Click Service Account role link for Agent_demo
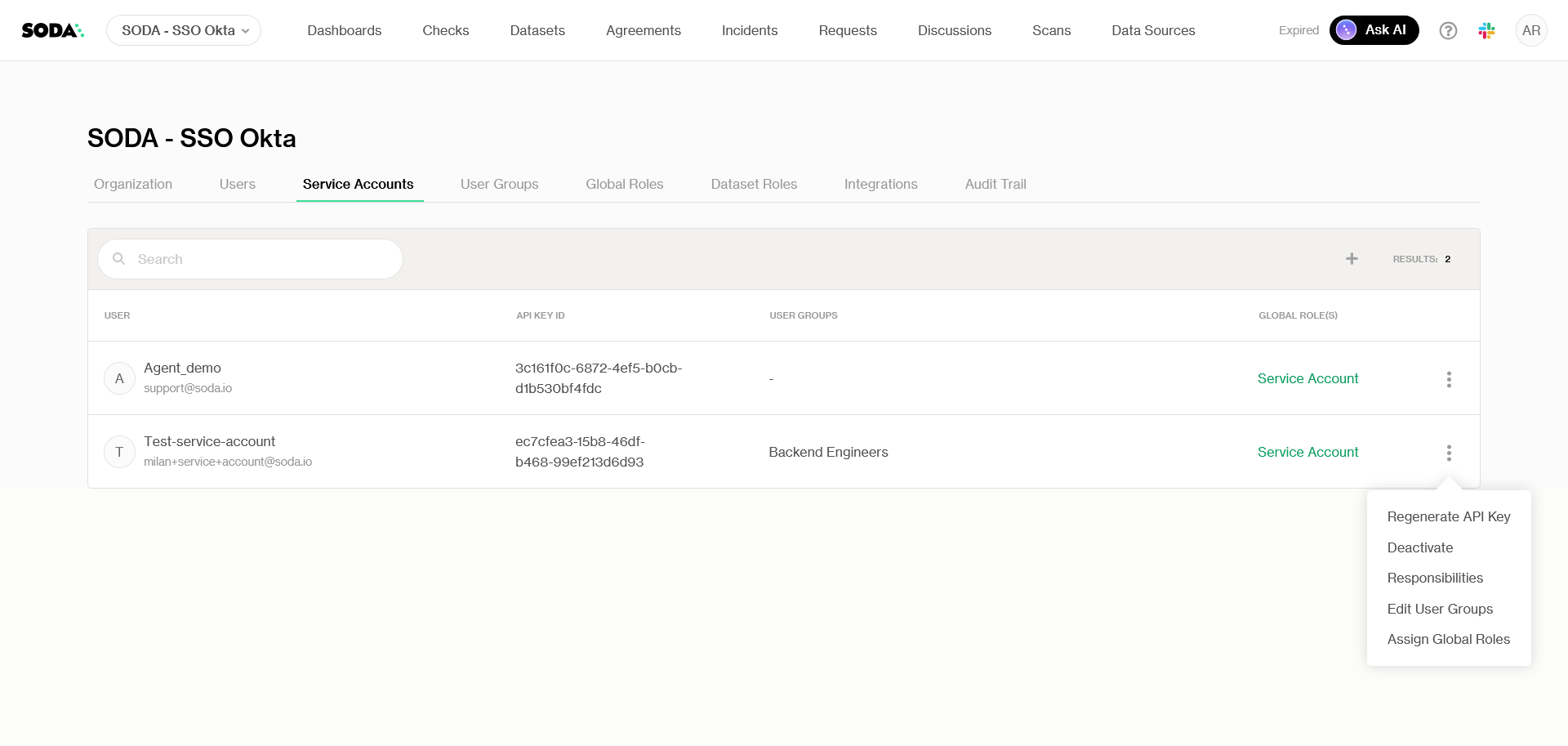1568x746 pixels. [x=1307, y=378]
